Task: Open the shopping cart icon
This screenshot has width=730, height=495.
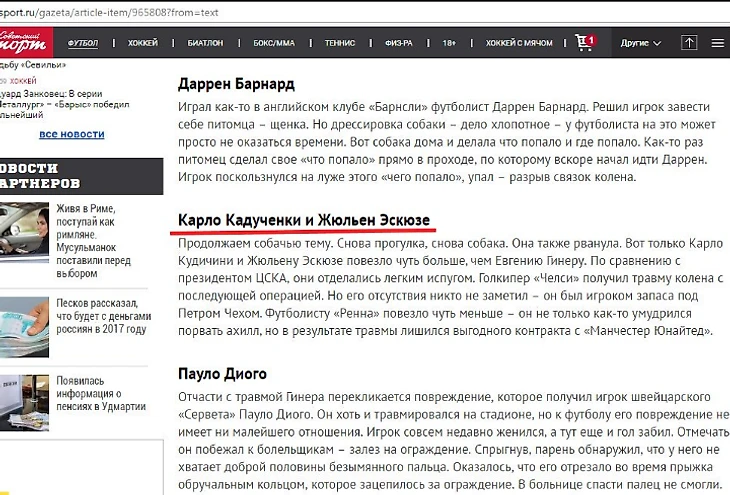Action: [x=583, y=43]
